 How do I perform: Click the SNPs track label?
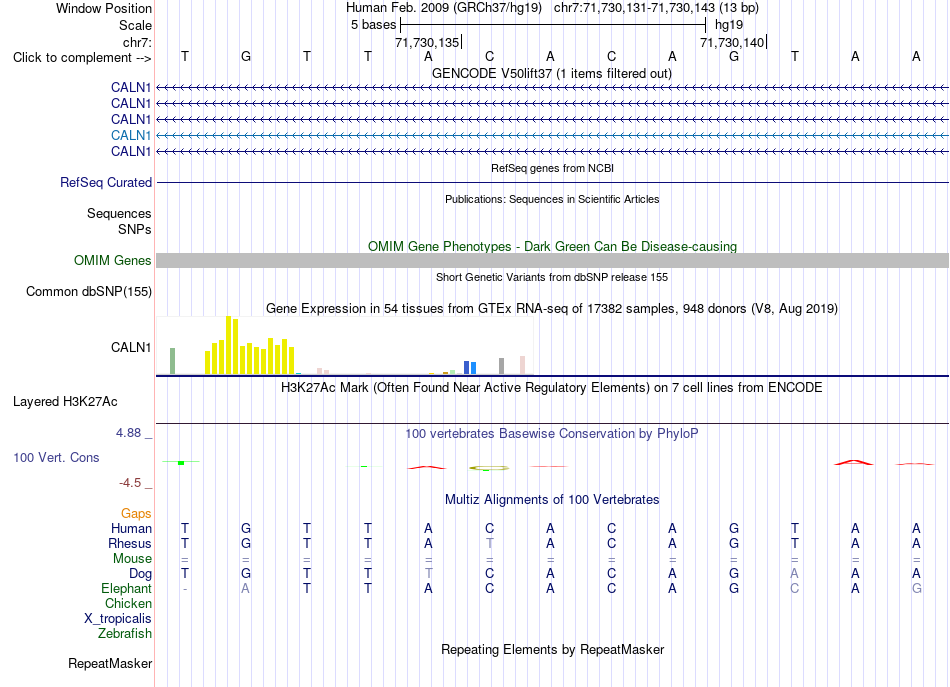(x=135, y=229)
